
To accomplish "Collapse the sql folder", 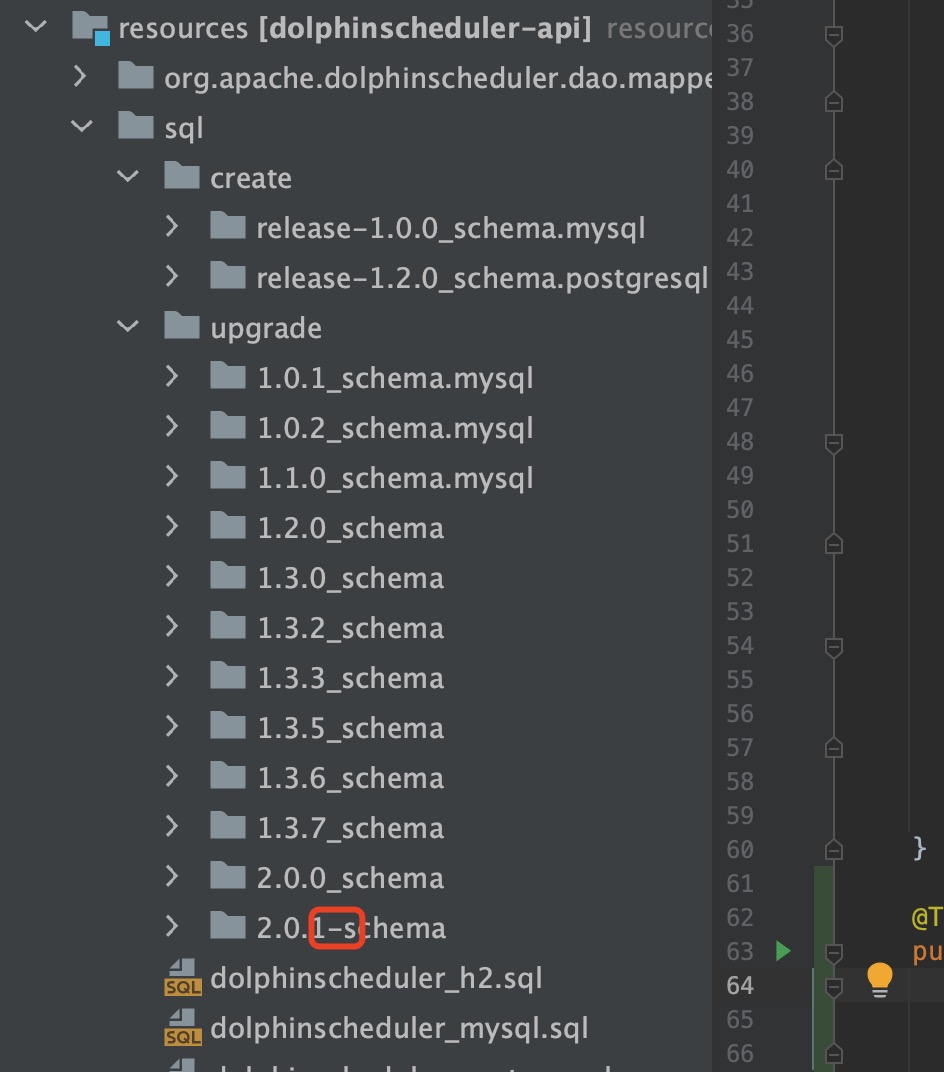I will pos(81,126).
